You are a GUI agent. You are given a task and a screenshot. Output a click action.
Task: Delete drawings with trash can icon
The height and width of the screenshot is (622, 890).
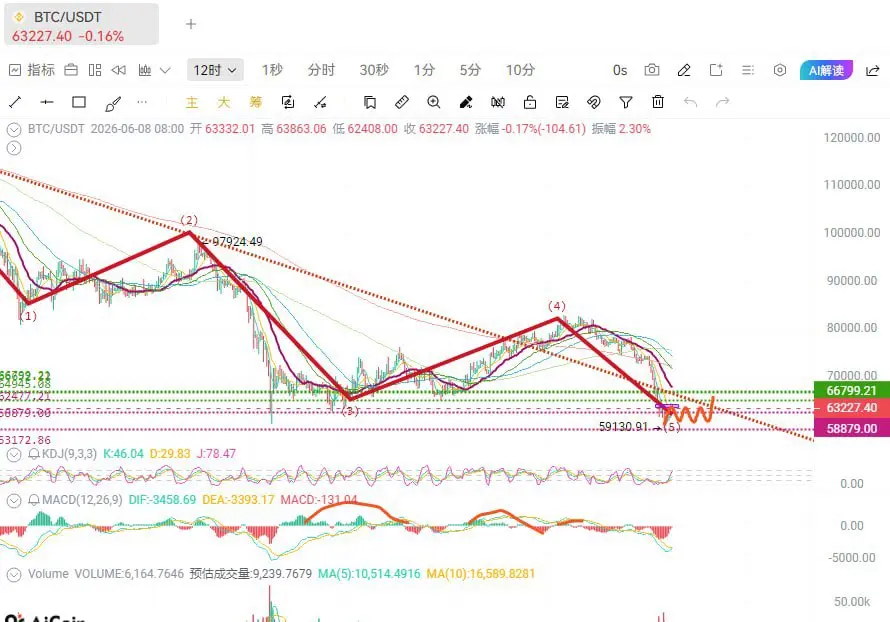point(658,102)
